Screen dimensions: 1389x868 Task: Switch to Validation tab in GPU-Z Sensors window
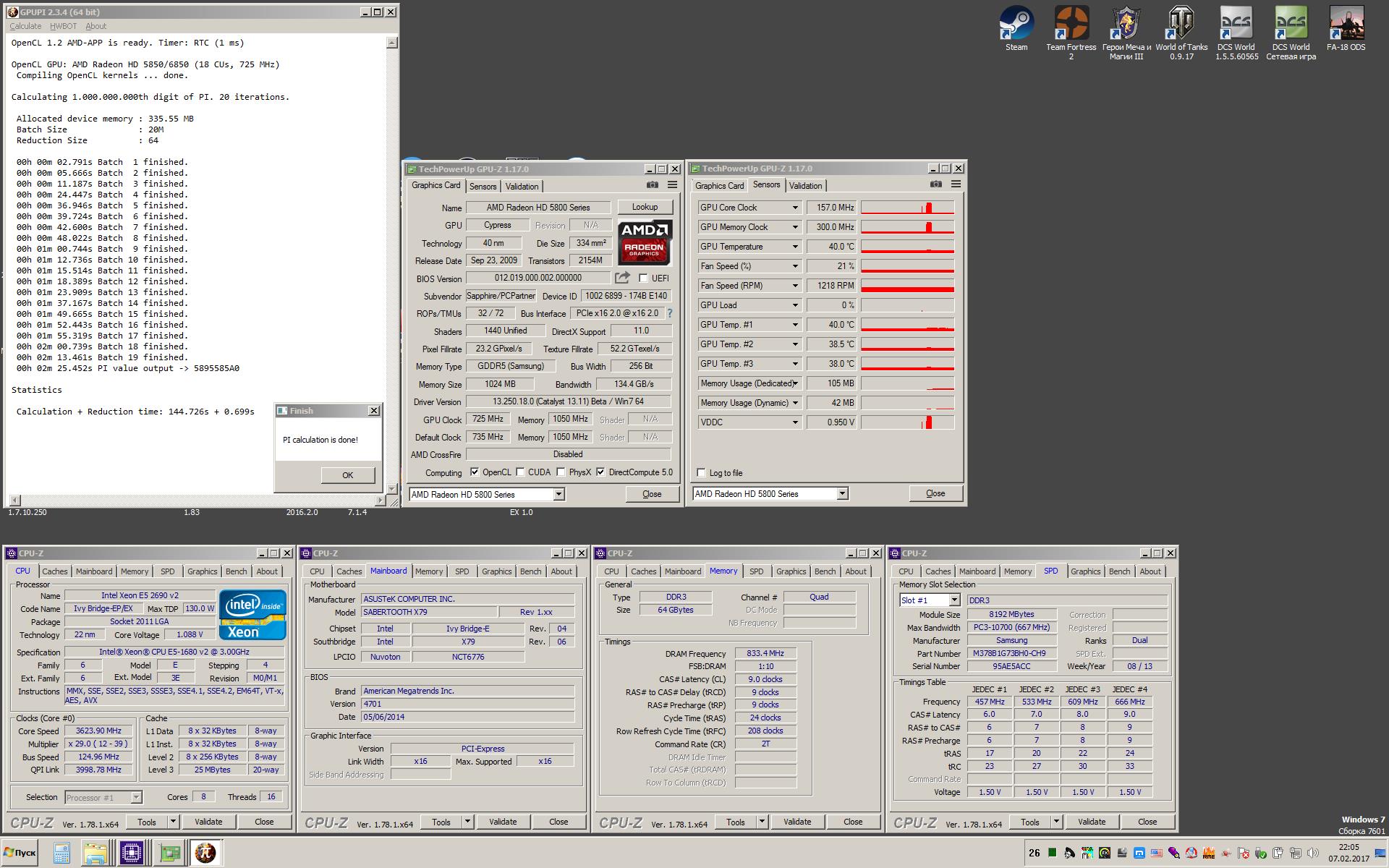805,186
